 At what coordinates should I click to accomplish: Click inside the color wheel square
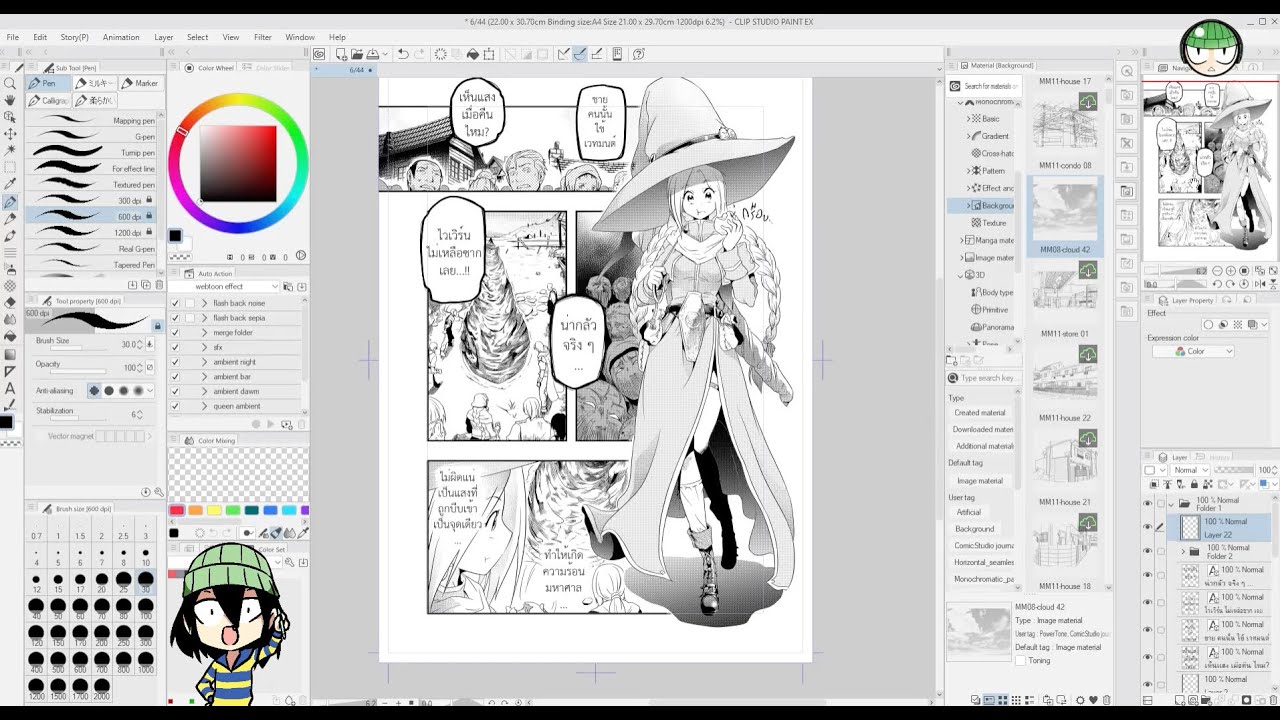(x=238, y=163)
